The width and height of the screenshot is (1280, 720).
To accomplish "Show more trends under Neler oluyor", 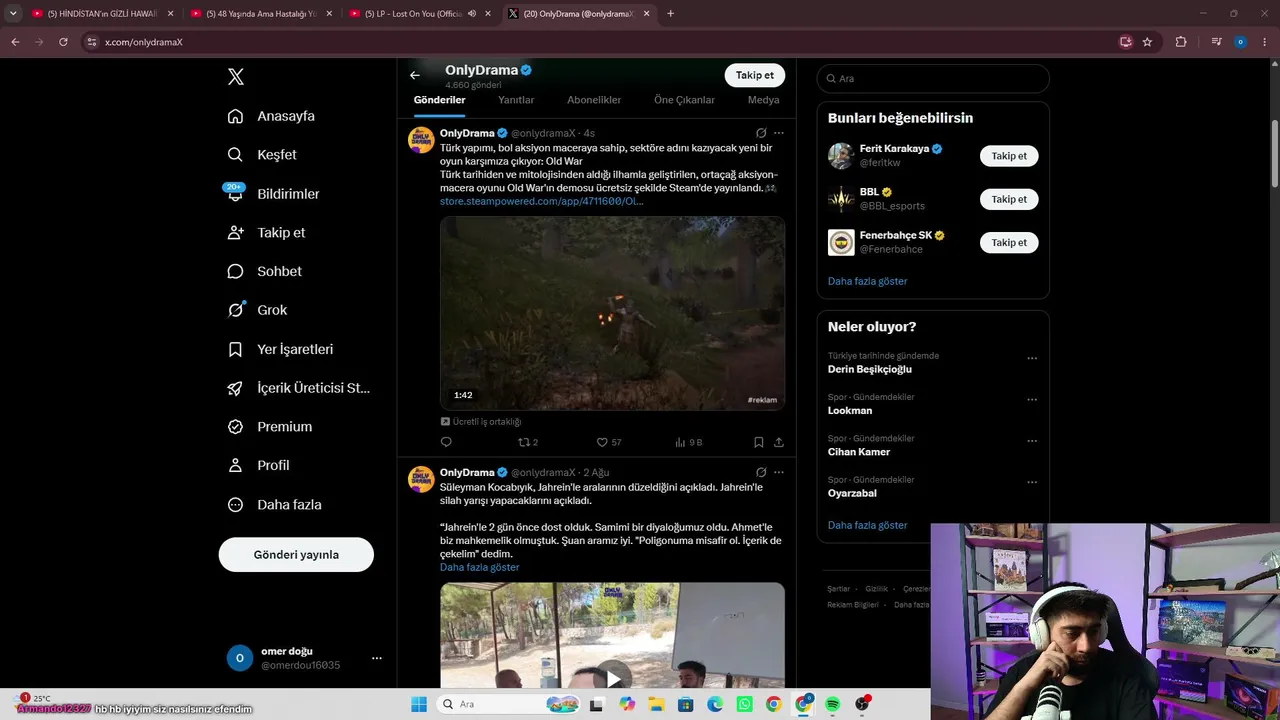I will pyautogui.click(x=867, y=525).
